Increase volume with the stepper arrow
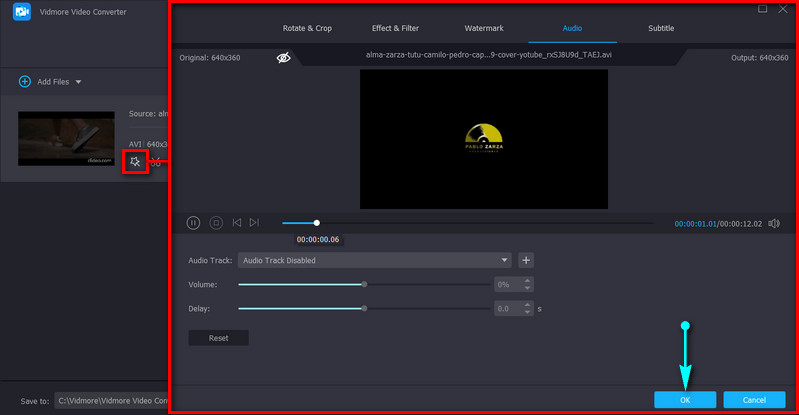 pyautogui.click(x=527, y=281)
